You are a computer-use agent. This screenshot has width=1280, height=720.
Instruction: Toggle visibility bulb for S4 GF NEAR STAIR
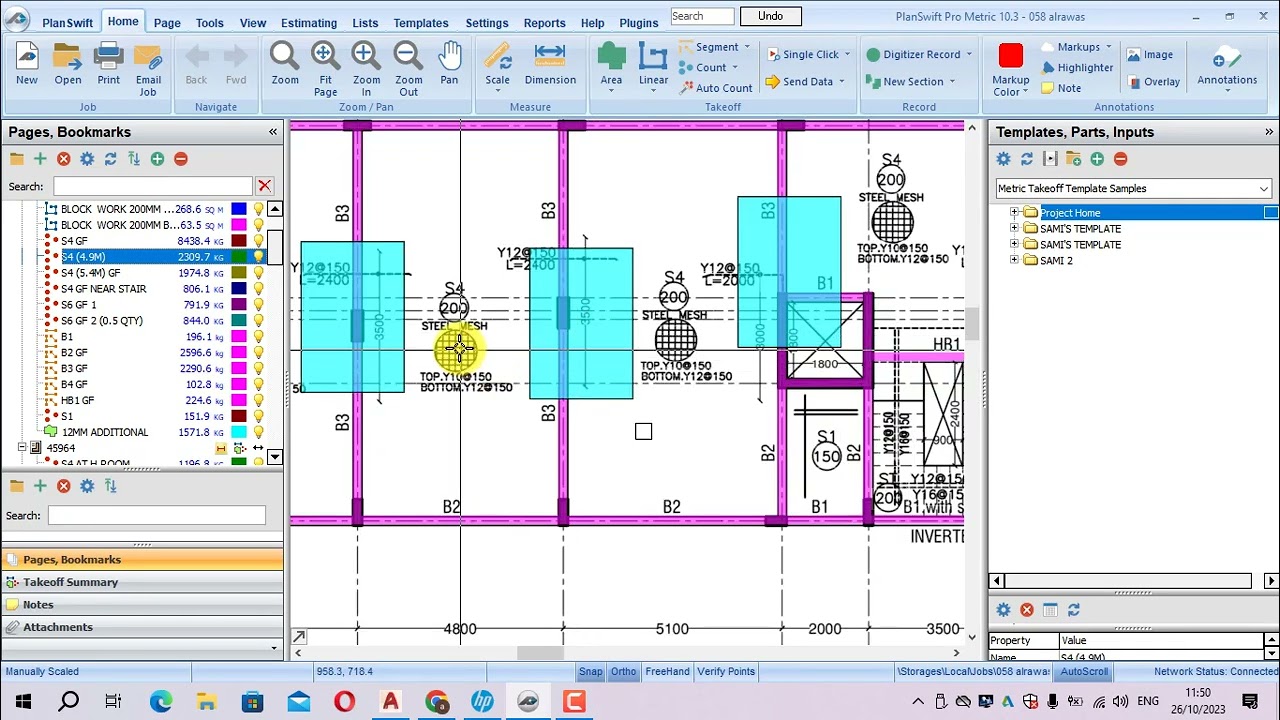(x=258, y=289)
